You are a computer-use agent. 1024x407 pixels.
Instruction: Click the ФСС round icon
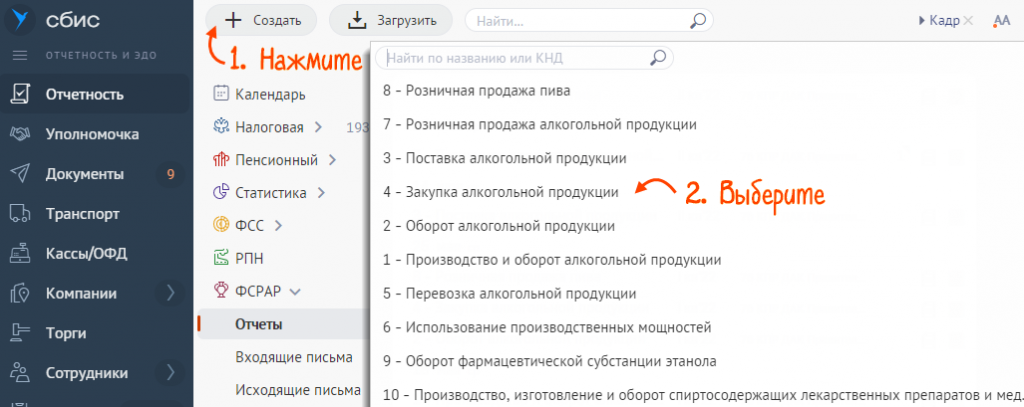221,225
